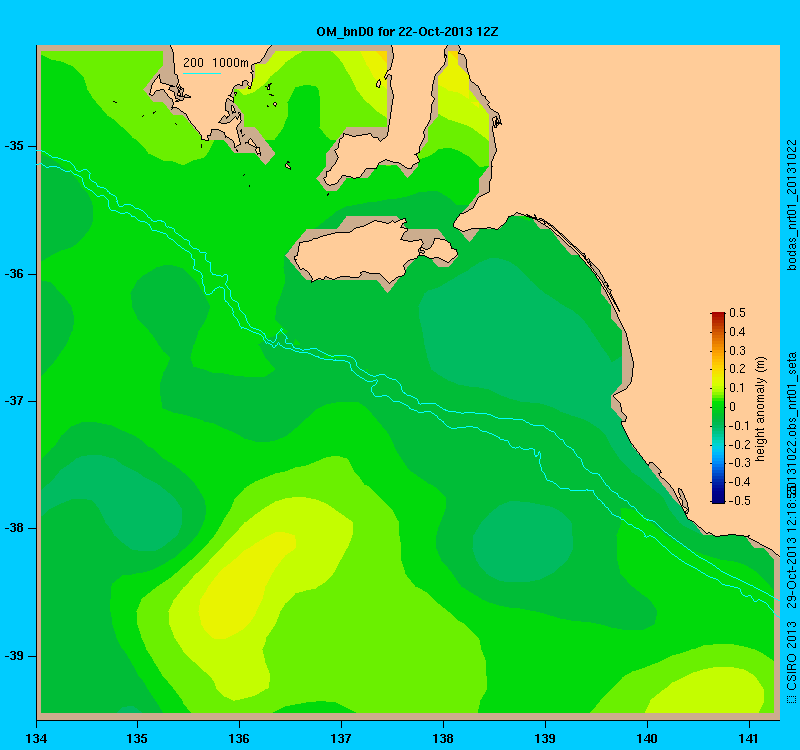The width and height of the screenshot is (800, 750).
Task: Click the 0.4 colorbar tick label
Action: pos(737,332)
